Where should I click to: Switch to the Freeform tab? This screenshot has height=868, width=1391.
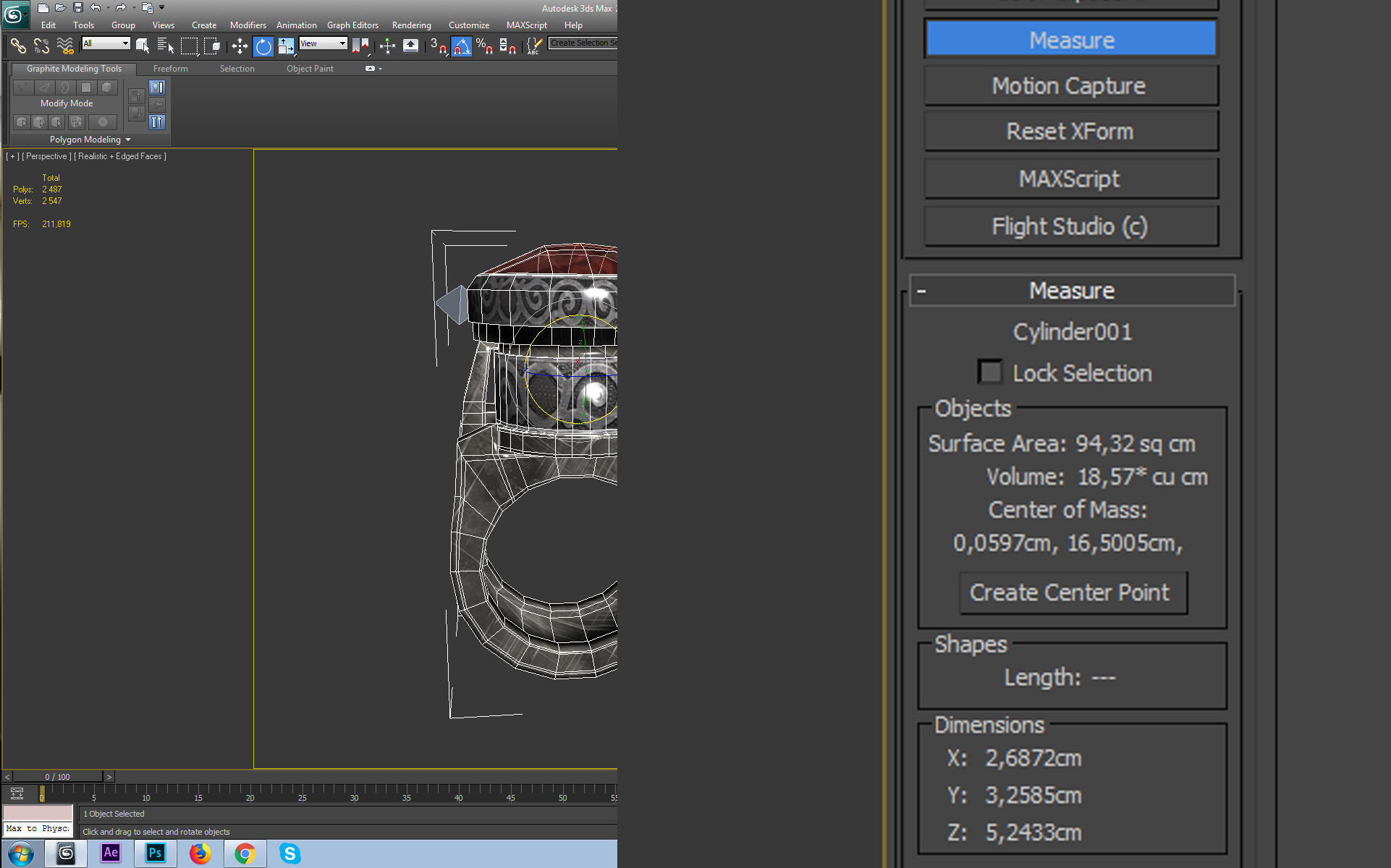170,69
